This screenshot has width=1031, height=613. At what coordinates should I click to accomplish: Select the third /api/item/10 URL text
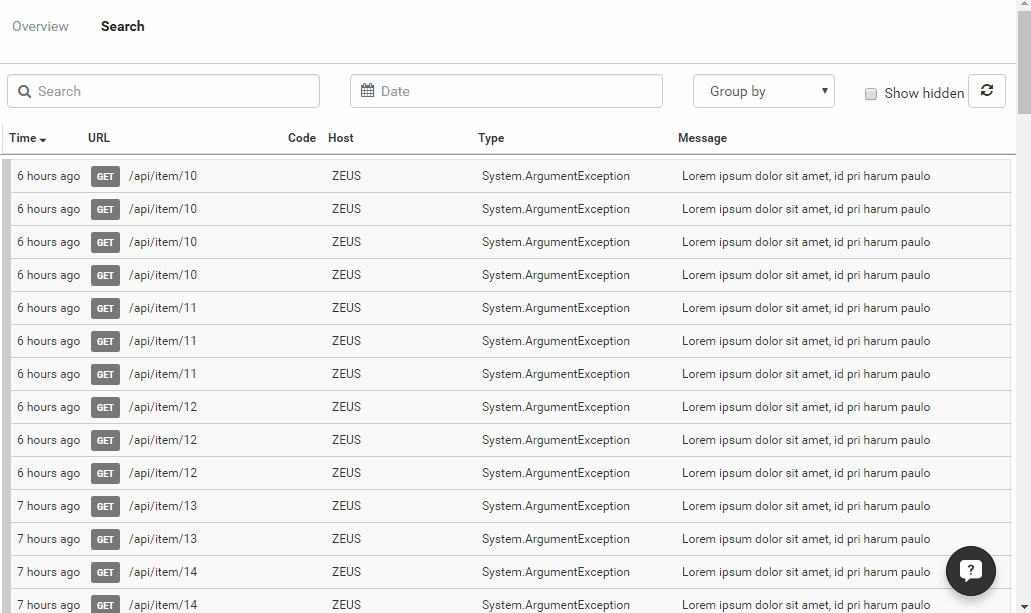pos(163,242)
